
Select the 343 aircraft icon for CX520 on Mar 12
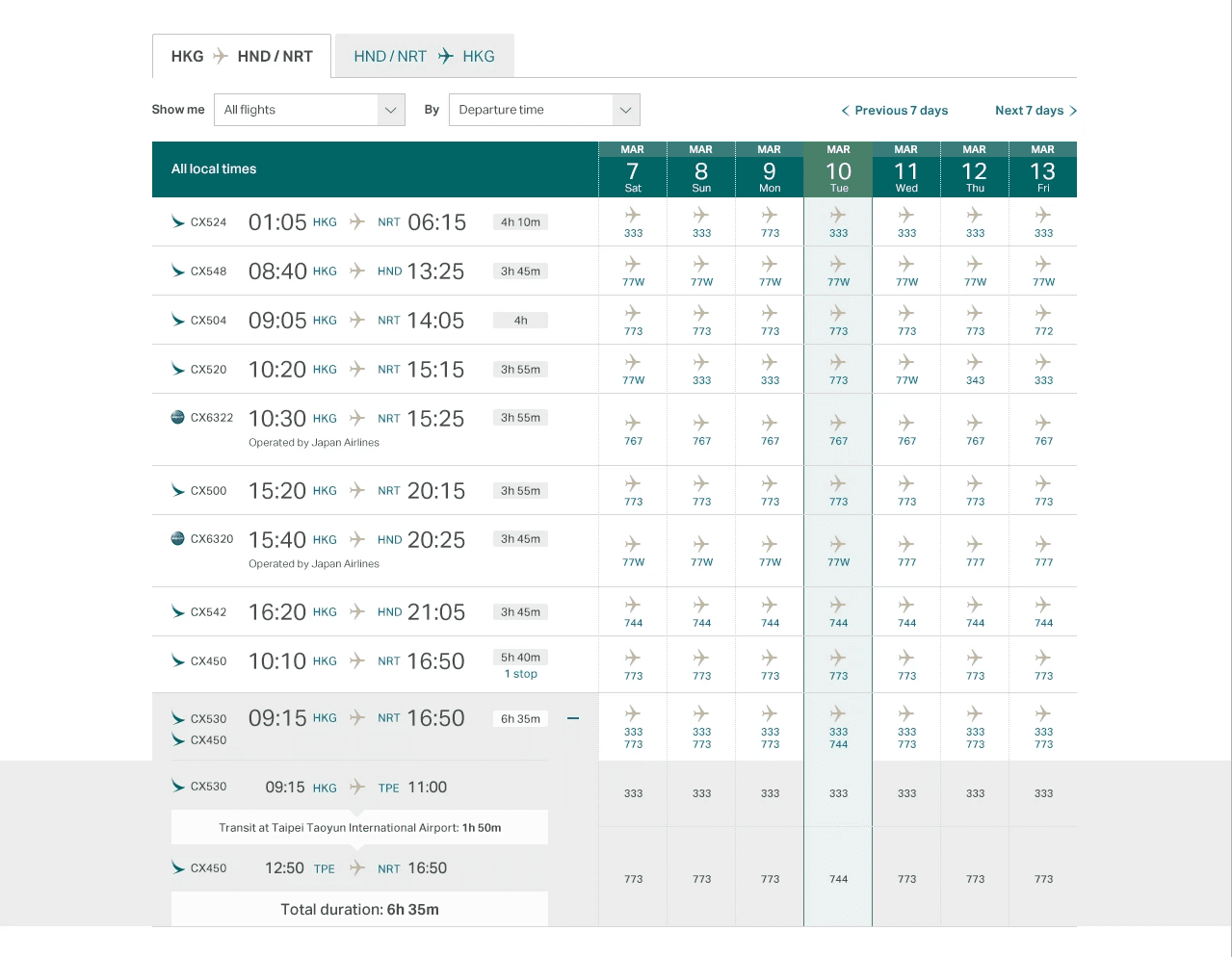pos(975,363)
